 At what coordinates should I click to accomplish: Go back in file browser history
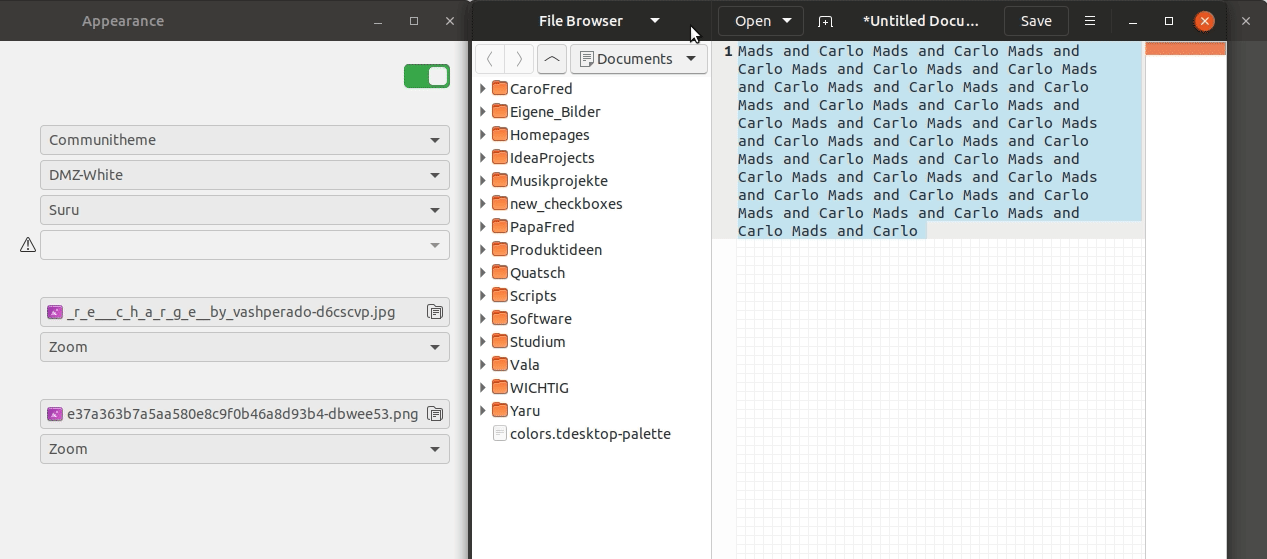click(490, 59)
